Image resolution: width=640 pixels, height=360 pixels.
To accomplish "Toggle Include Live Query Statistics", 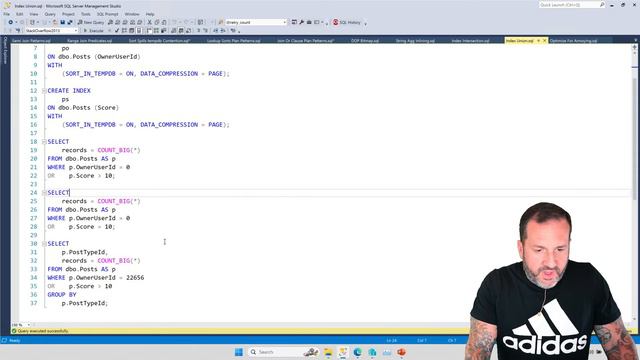I will [156, 31].
